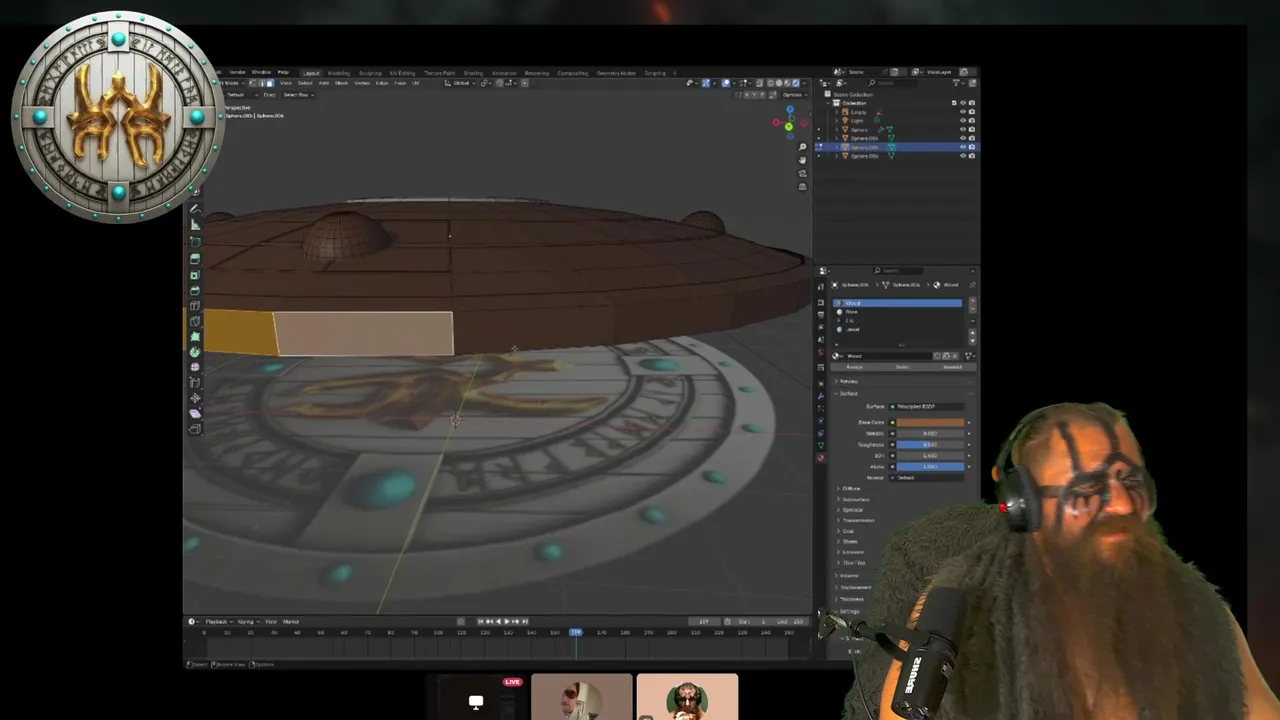Hide Empty object with eye icon
The width and height of the screenshot is (1280, 720).
click(963, 112)
